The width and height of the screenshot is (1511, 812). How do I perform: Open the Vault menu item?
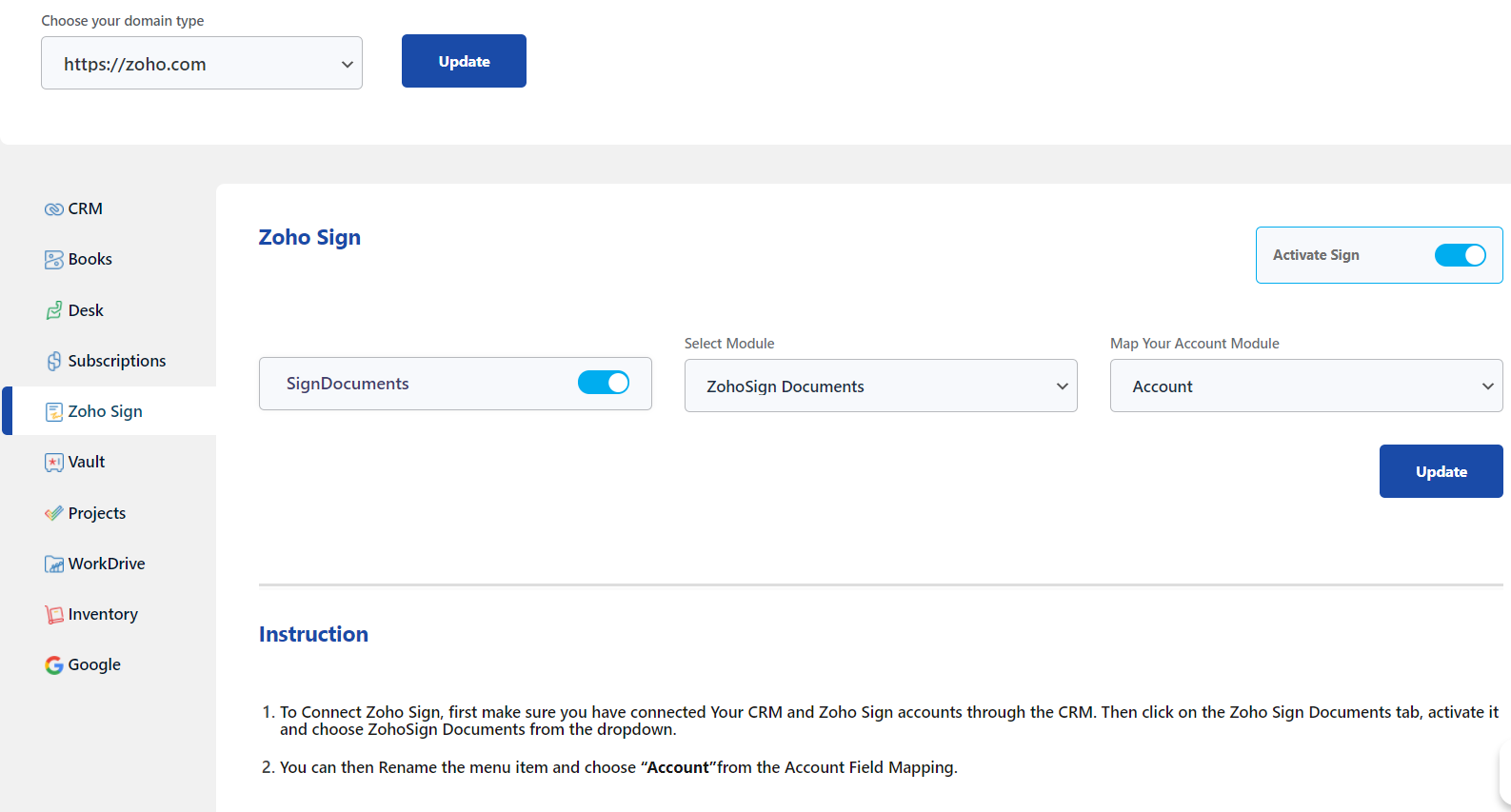coord(109,462)
